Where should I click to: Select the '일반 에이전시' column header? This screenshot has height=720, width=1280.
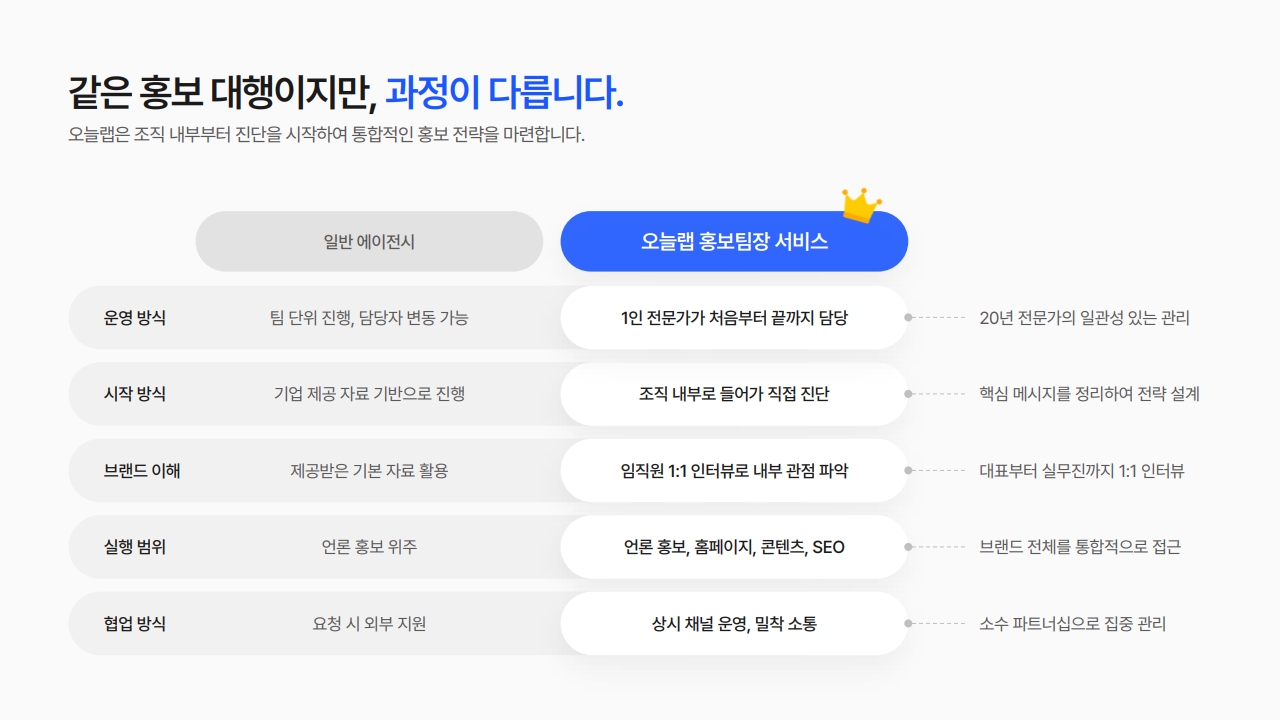369,241
